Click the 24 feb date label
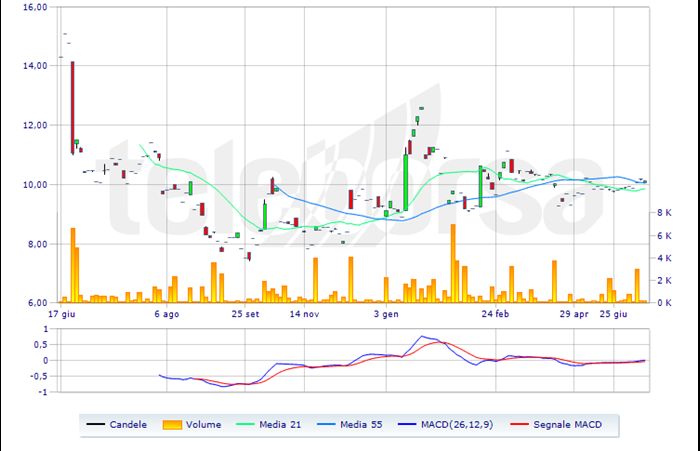Image resolution: width=700 pixels, height=451 pixels. coord(495,314)
